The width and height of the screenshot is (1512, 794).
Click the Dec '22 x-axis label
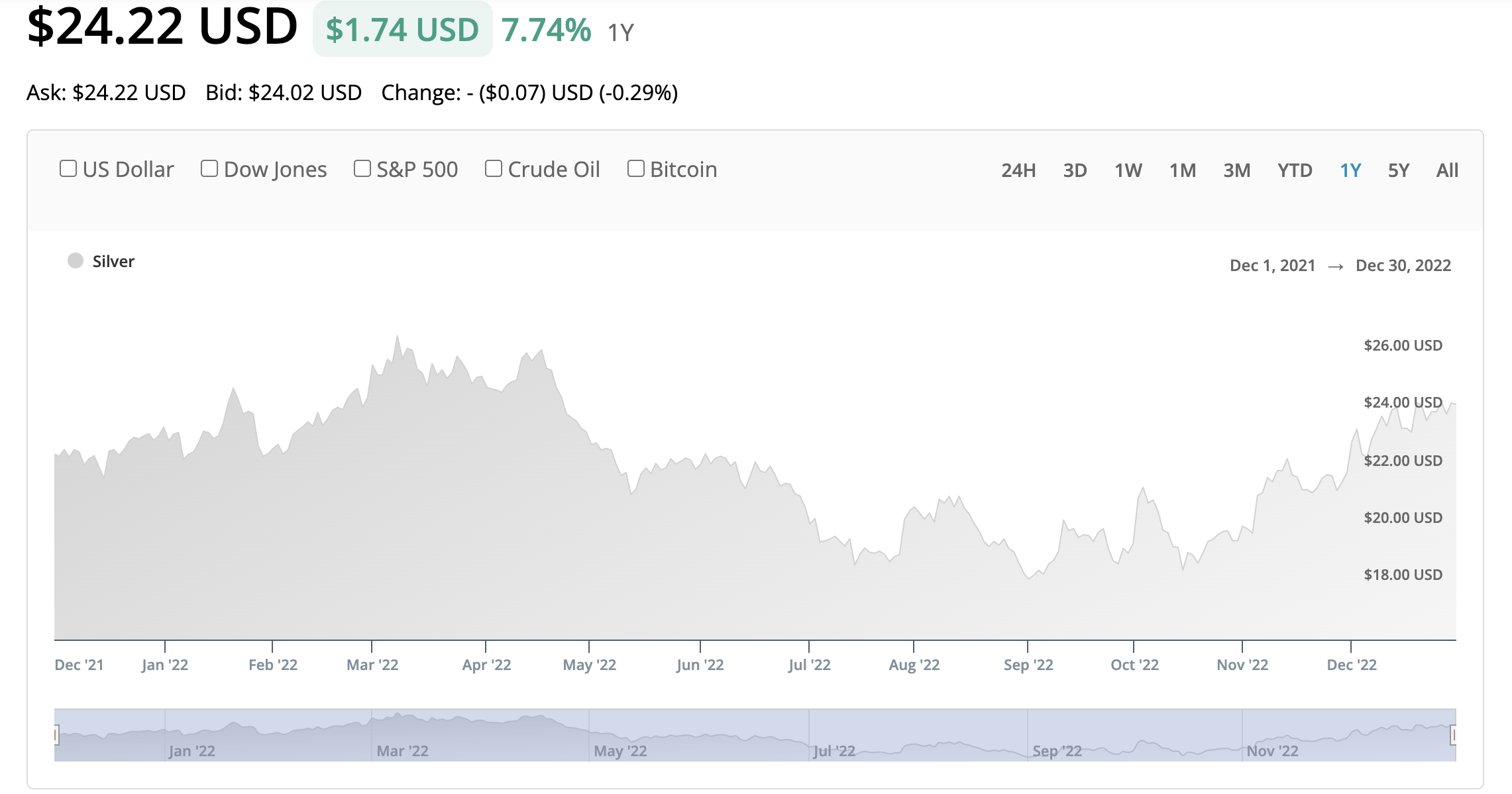tap(1352, 665)
